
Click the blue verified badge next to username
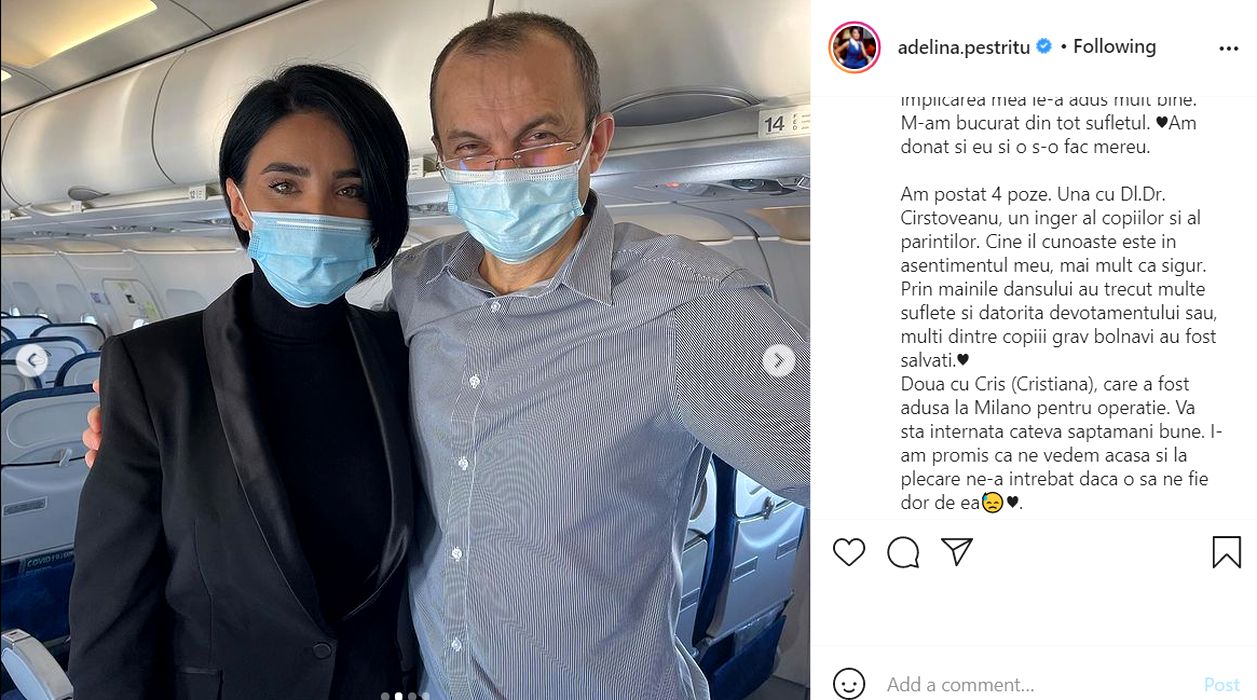[1045, 46]
